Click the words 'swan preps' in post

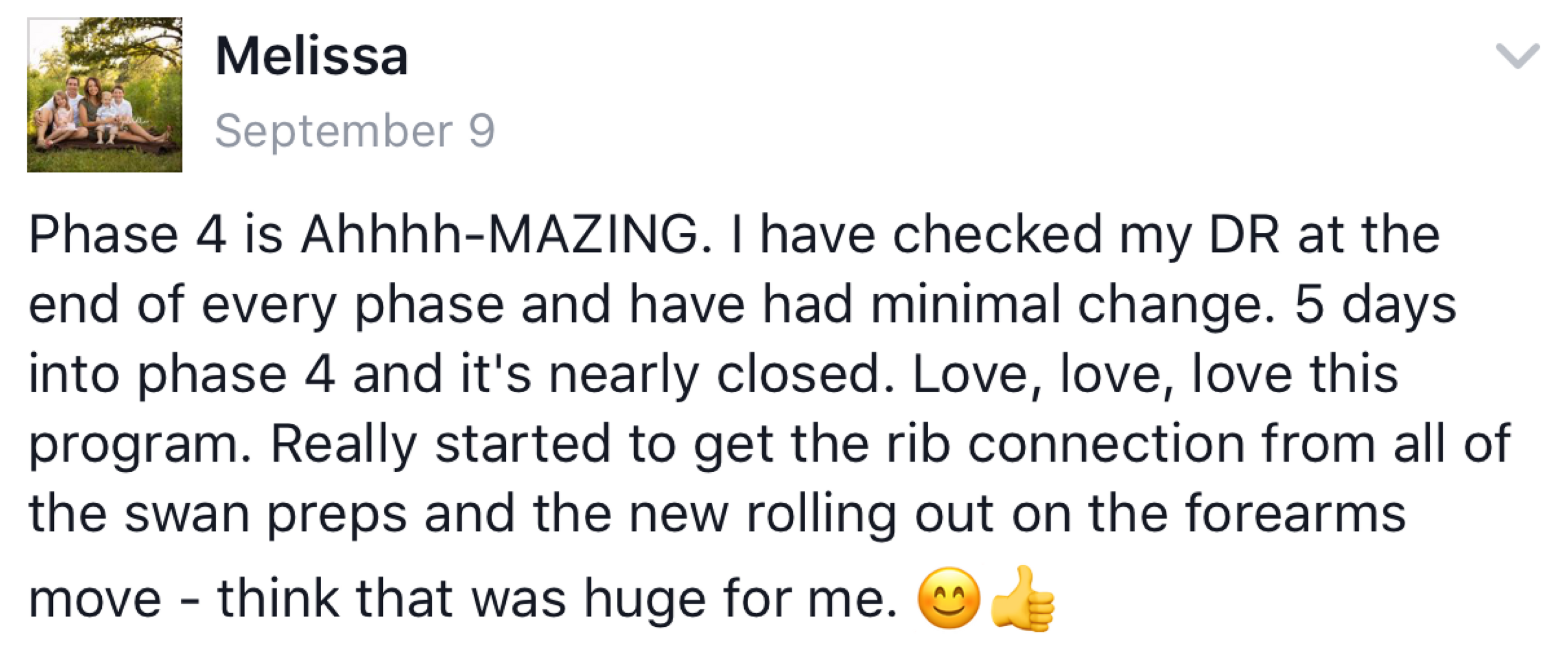pyautogui.click(x=265, y=514)
